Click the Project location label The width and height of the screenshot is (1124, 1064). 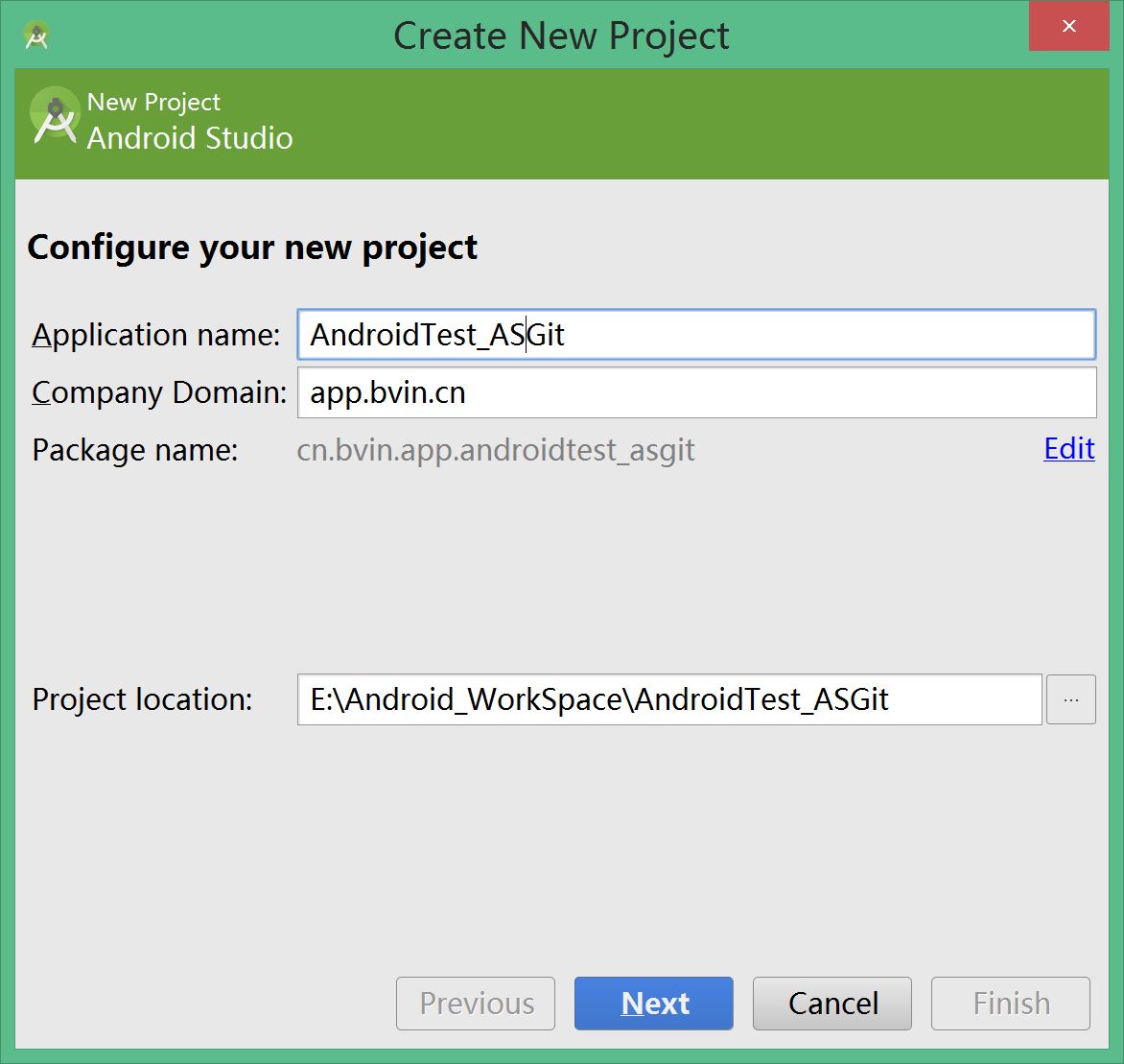143,699
